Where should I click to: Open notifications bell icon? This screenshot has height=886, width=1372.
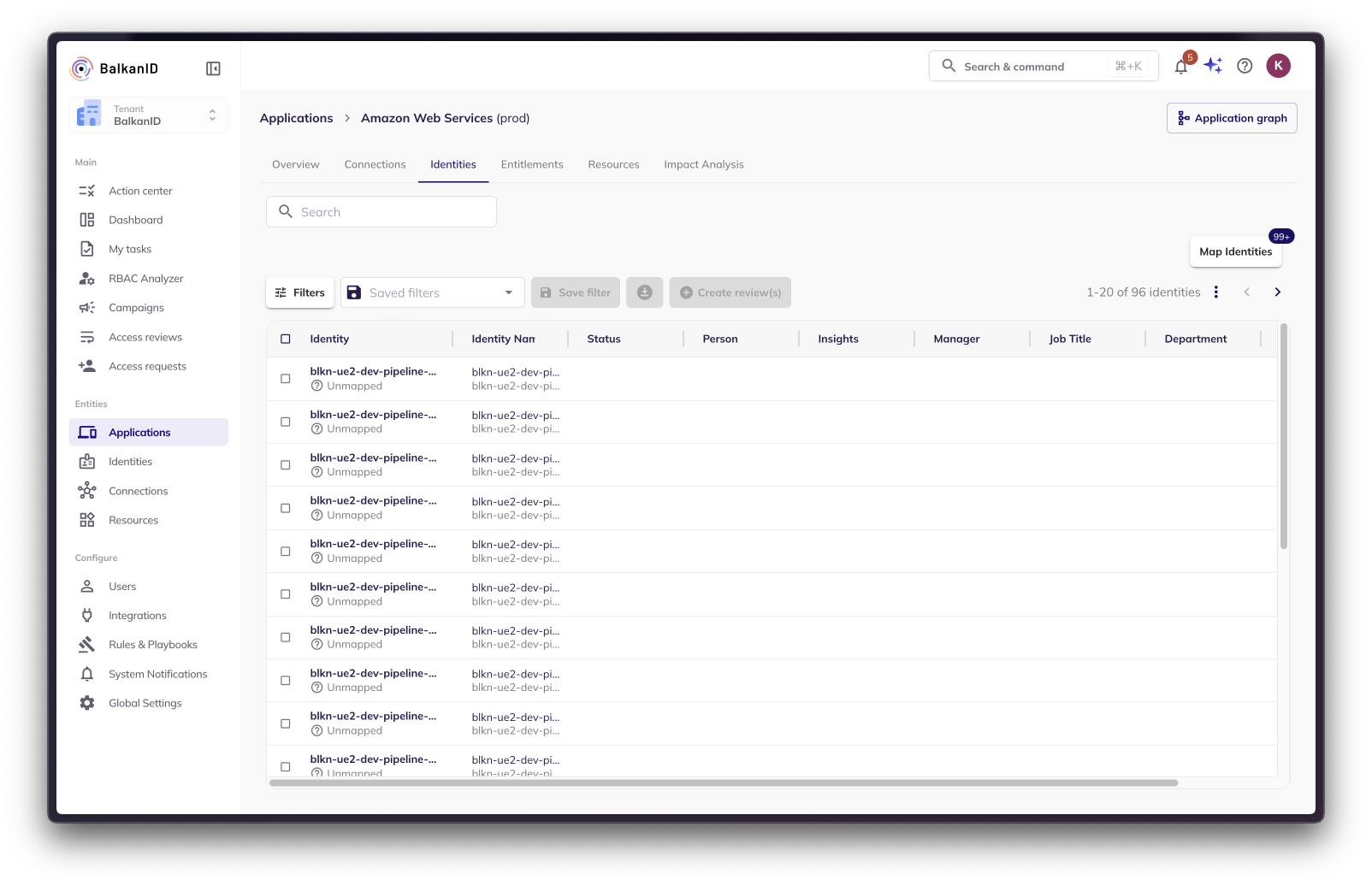pyautogui.click(x=1181, y=67)
